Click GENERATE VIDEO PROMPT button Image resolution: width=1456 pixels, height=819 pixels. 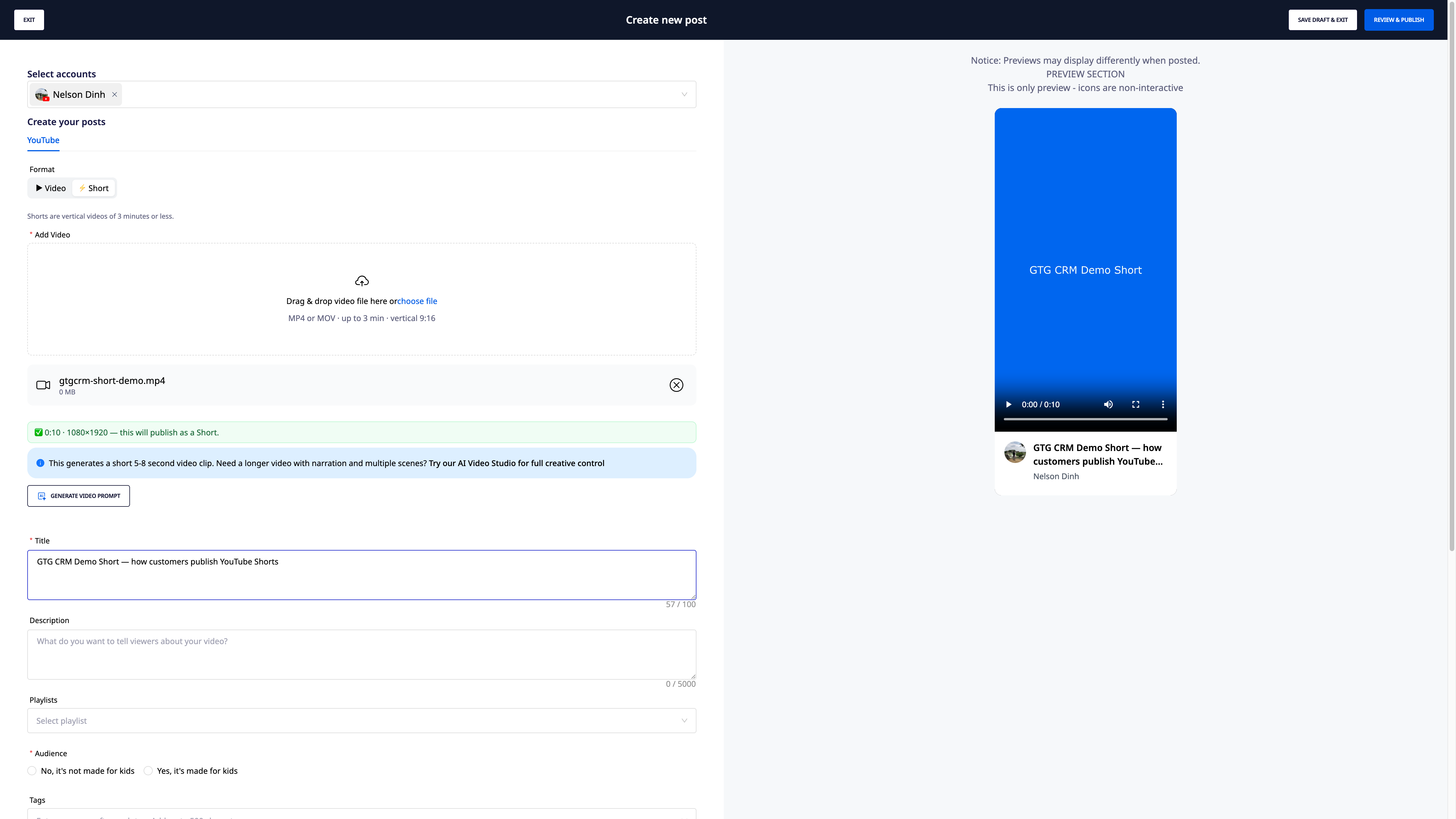pyautogui.click(x=78, y=496)
